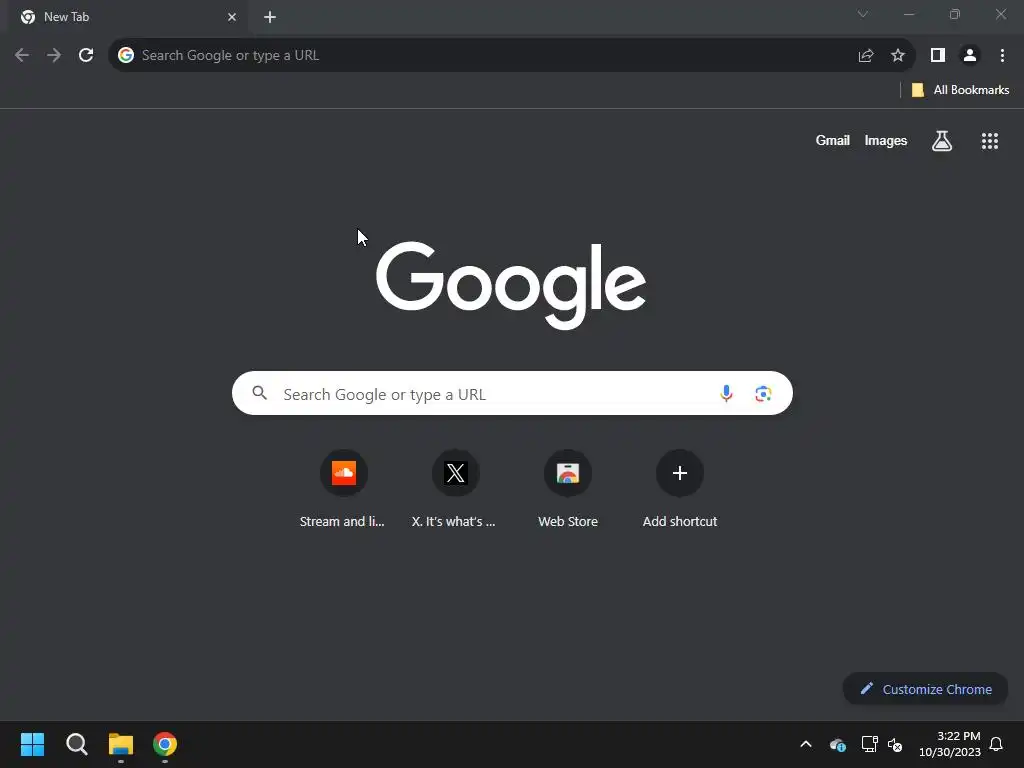Go forward using the forward arrow
Image resolution: width=1024 pixels, height=768 pixels.
tap(54, 56)
